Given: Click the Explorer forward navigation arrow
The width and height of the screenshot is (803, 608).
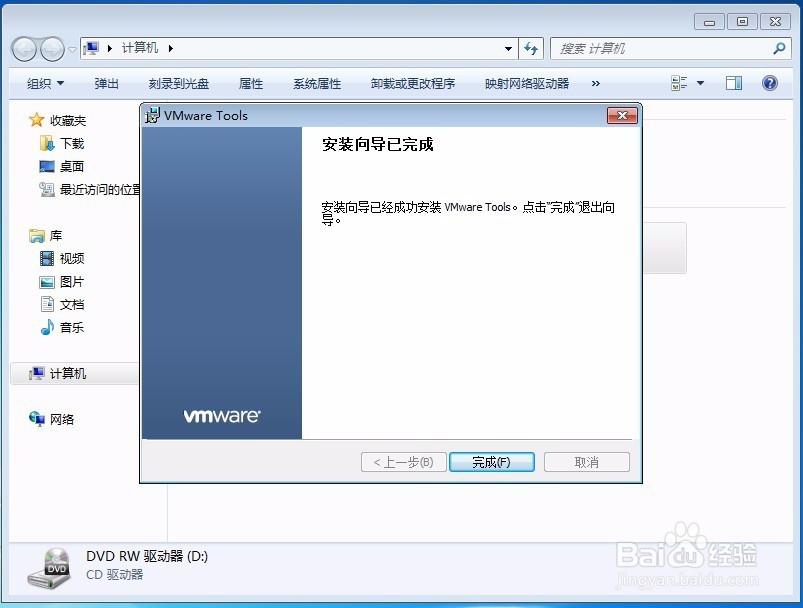Looking at the screenshot, I should (x=52, y=49).
